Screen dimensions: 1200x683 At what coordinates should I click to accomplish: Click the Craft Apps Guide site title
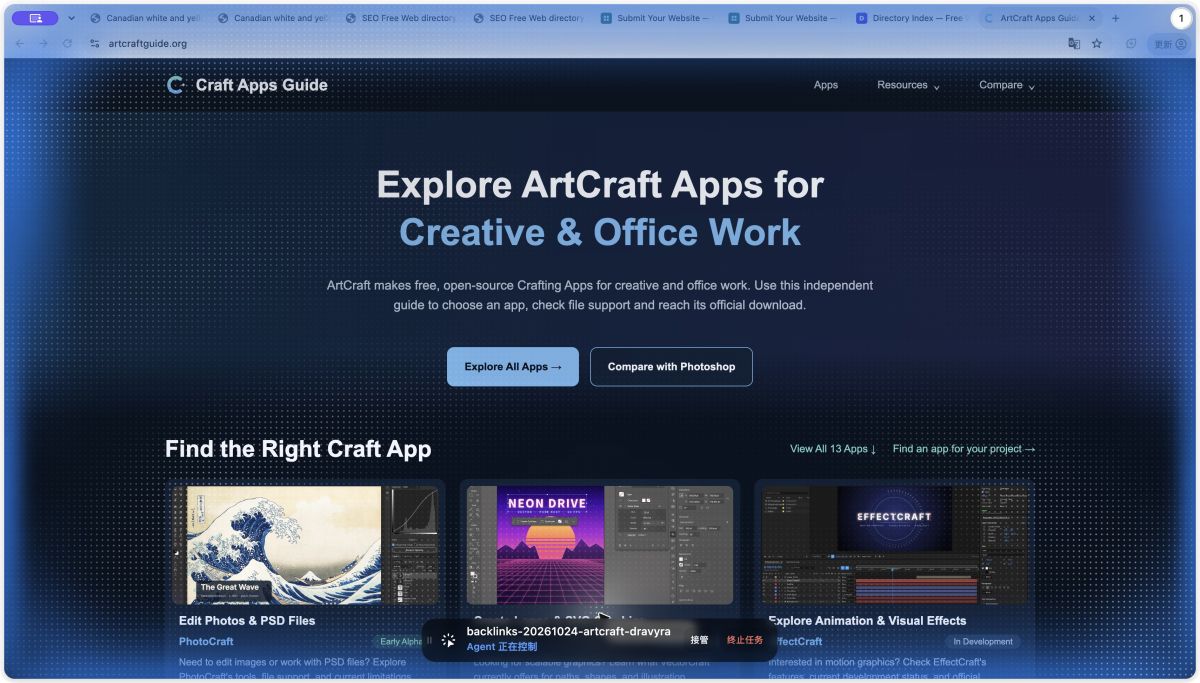pyautogui.click(x=262, y=85)
